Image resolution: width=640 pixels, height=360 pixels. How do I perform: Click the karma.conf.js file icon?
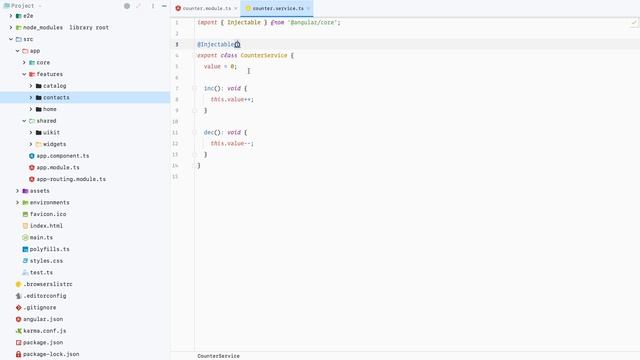[18, 331]
